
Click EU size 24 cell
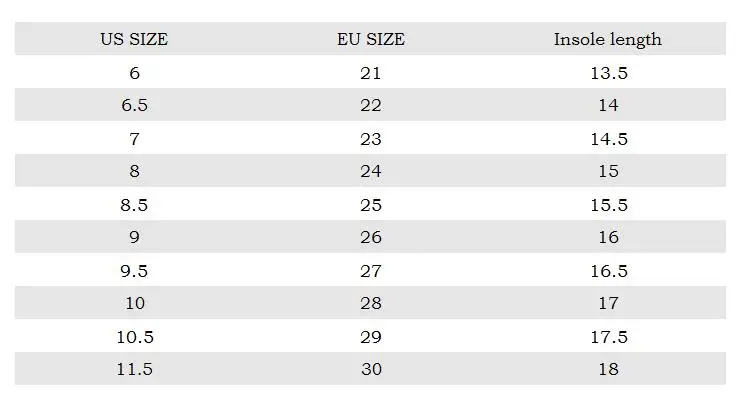click(370, 172)
